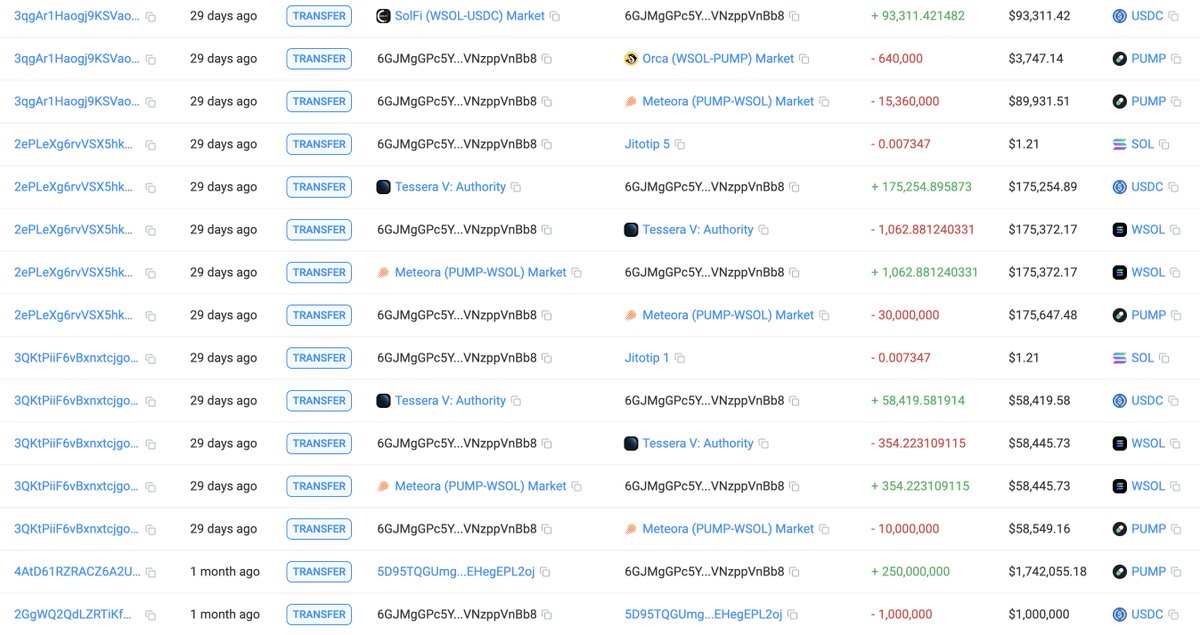Copy Tessera V: Authority address in +175,254.895873 row

[516, 187]
